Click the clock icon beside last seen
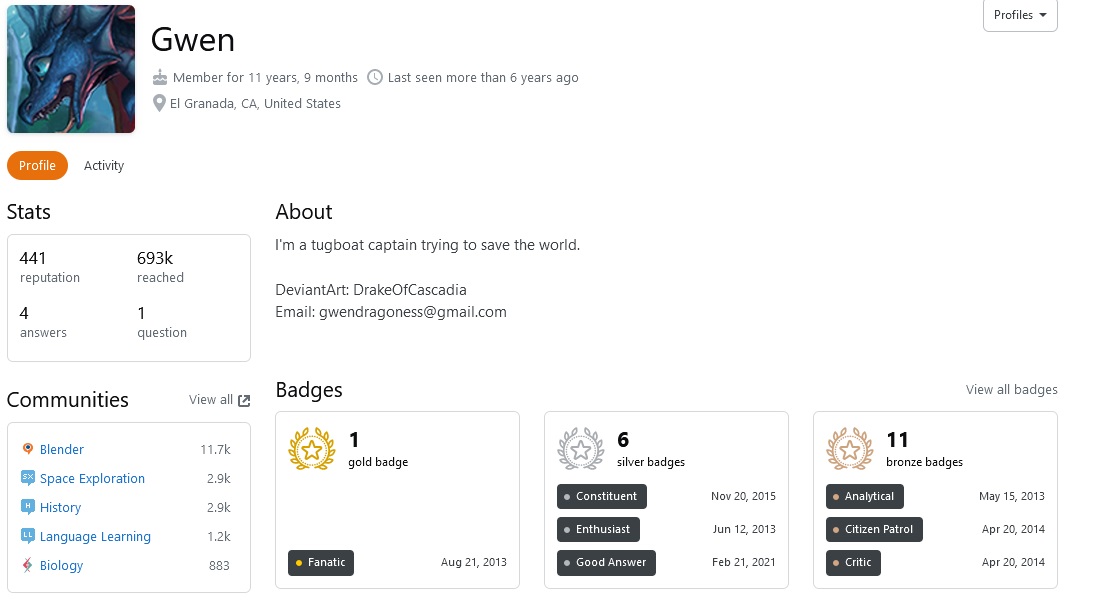This screenshot has height=607, width=1094. click(x=375, y=77)
